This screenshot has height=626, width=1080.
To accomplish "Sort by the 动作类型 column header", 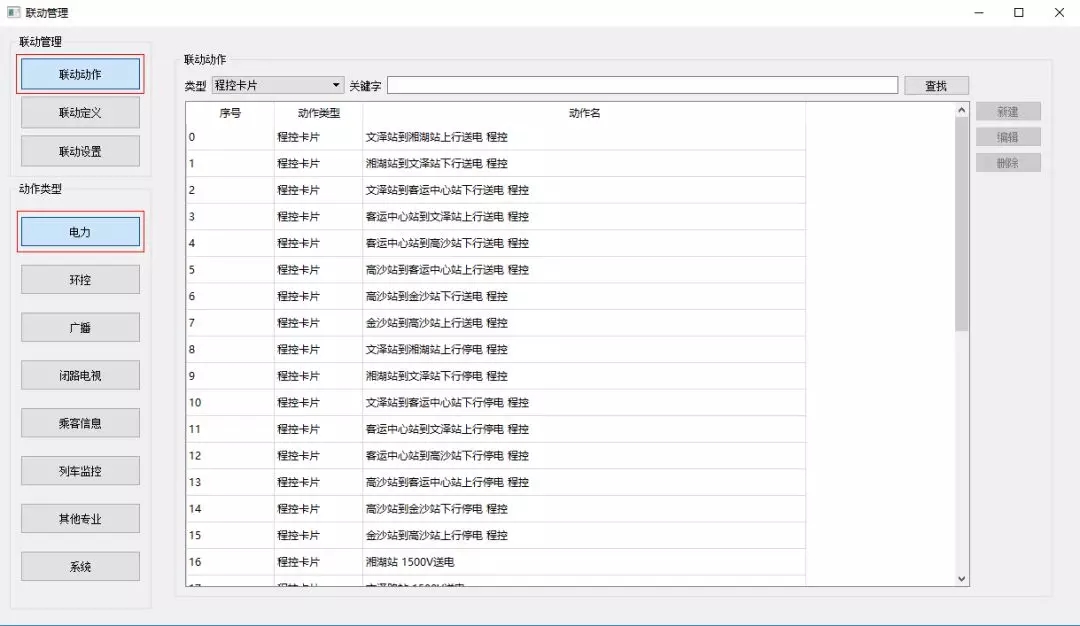I will 318,113.
